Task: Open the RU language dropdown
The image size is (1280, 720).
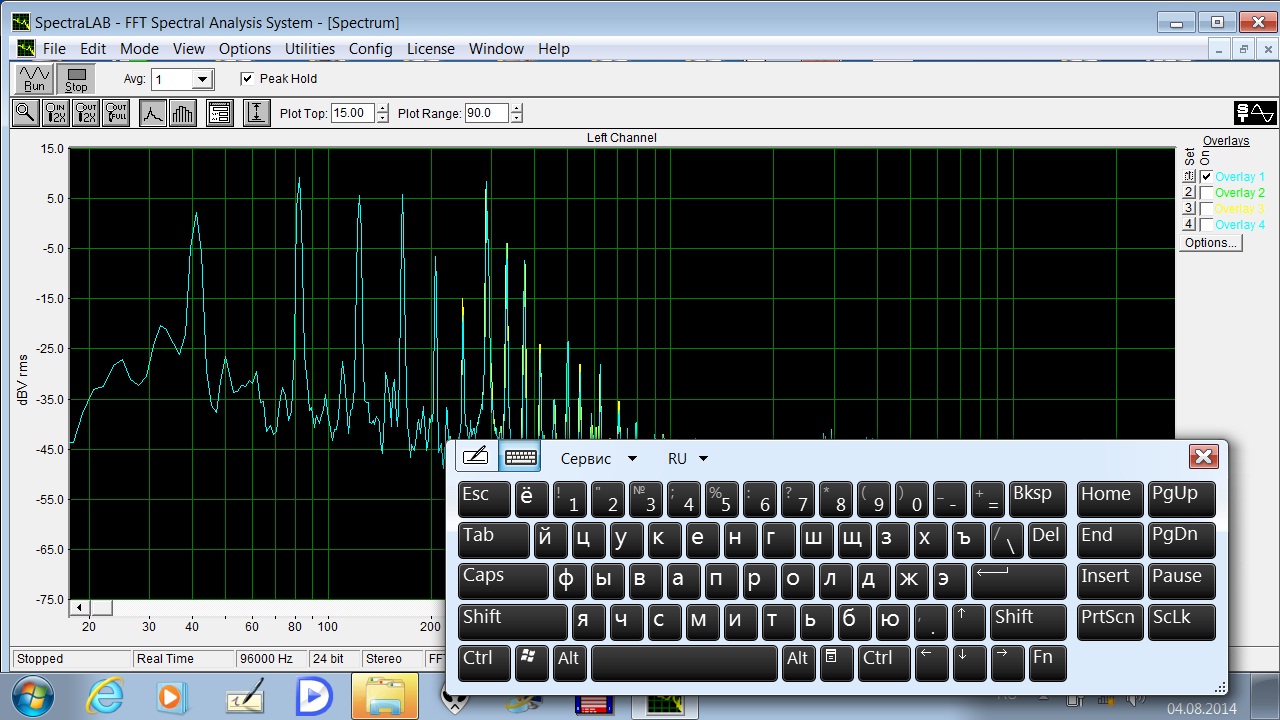Action: (687, 458)
